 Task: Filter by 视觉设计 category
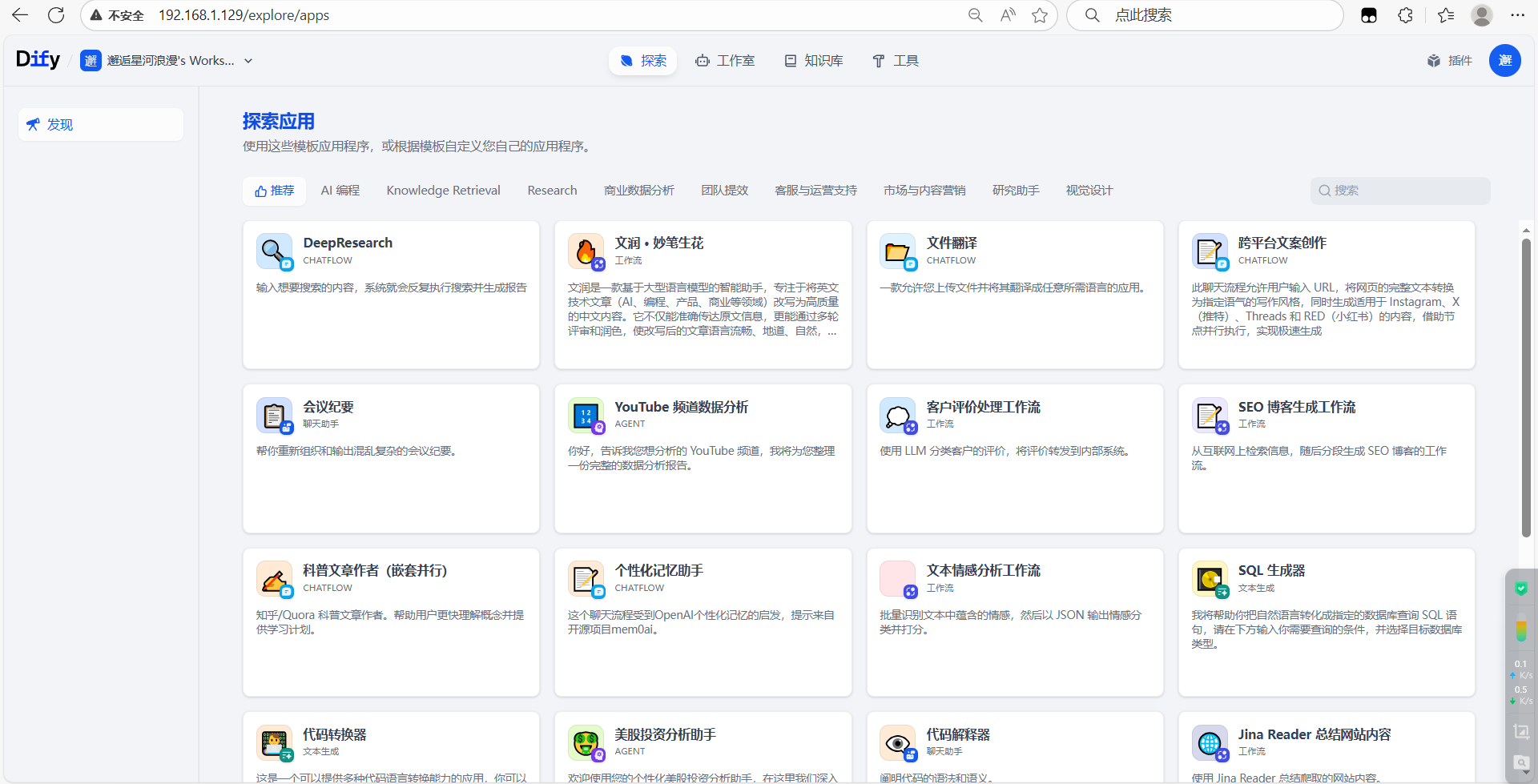(1089, 191)
